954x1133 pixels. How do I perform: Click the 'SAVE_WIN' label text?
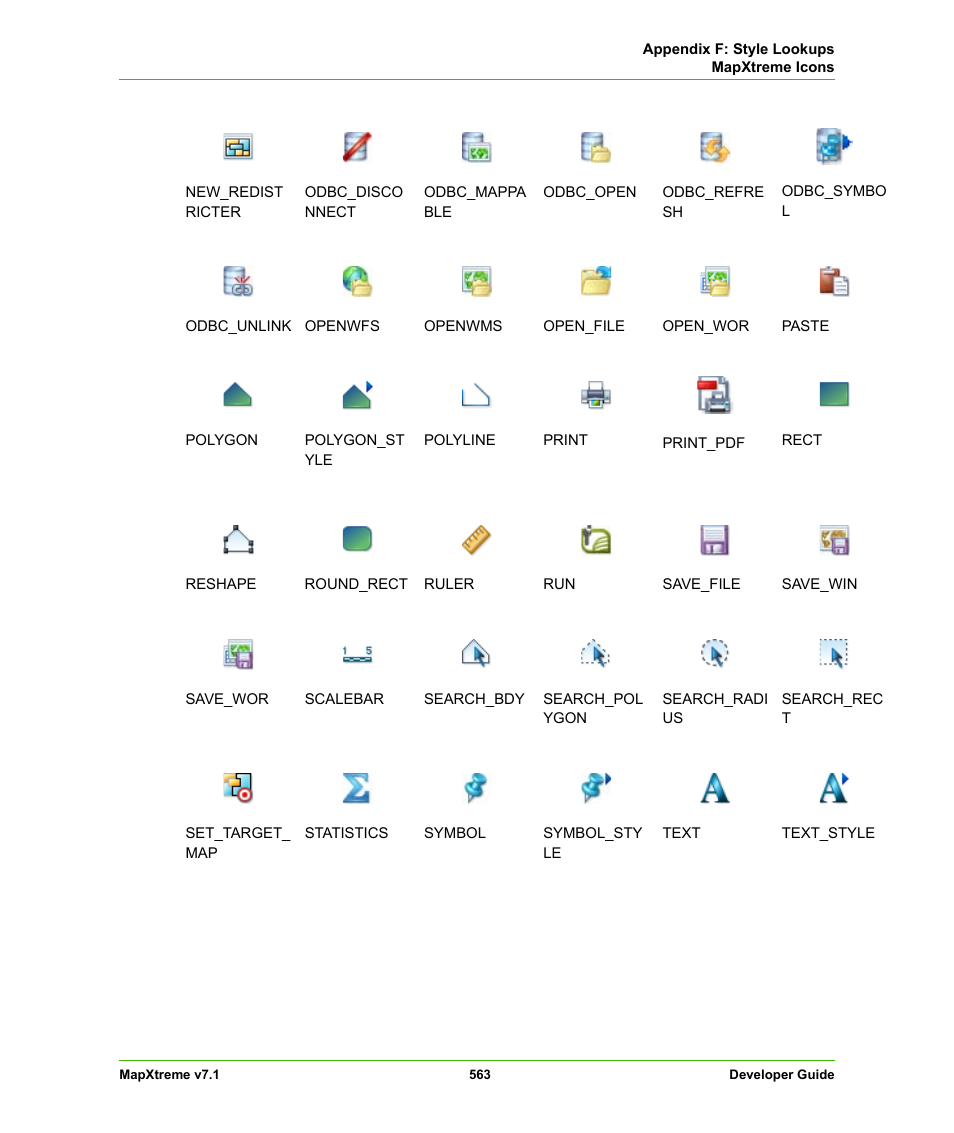coord(819,584)
